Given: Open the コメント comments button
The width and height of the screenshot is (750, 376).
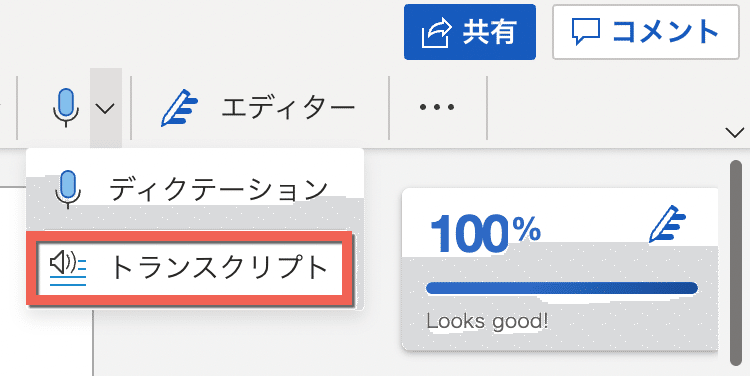Looking at the screenshot, I should point(646,32).
